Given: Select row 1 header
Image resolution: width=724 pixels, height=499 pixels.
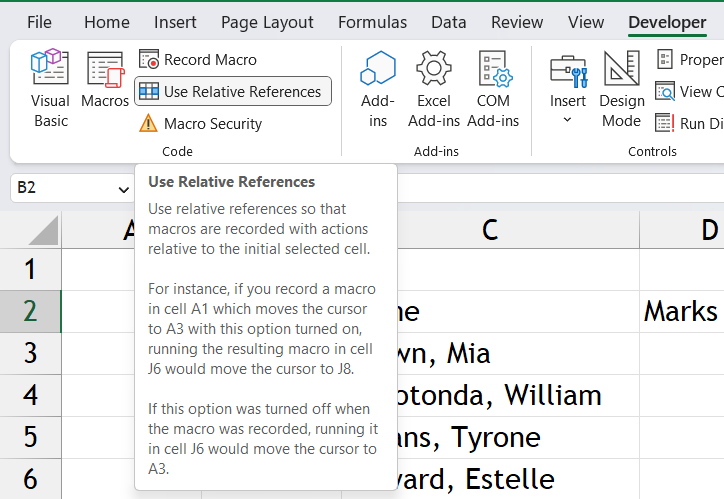Looking at the screenshot, I should pos(30,270).
